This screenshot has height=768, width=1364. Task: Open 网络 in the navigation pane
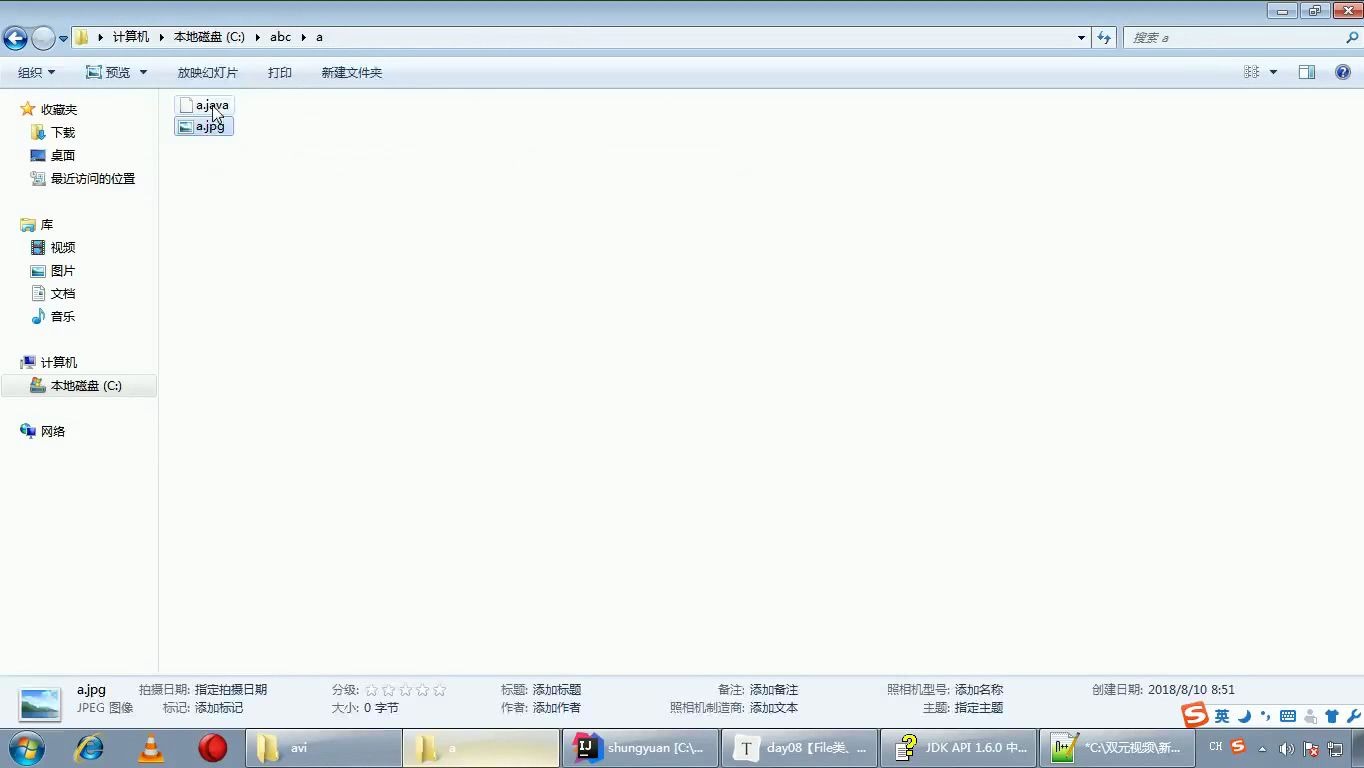(x=53, y=431)
